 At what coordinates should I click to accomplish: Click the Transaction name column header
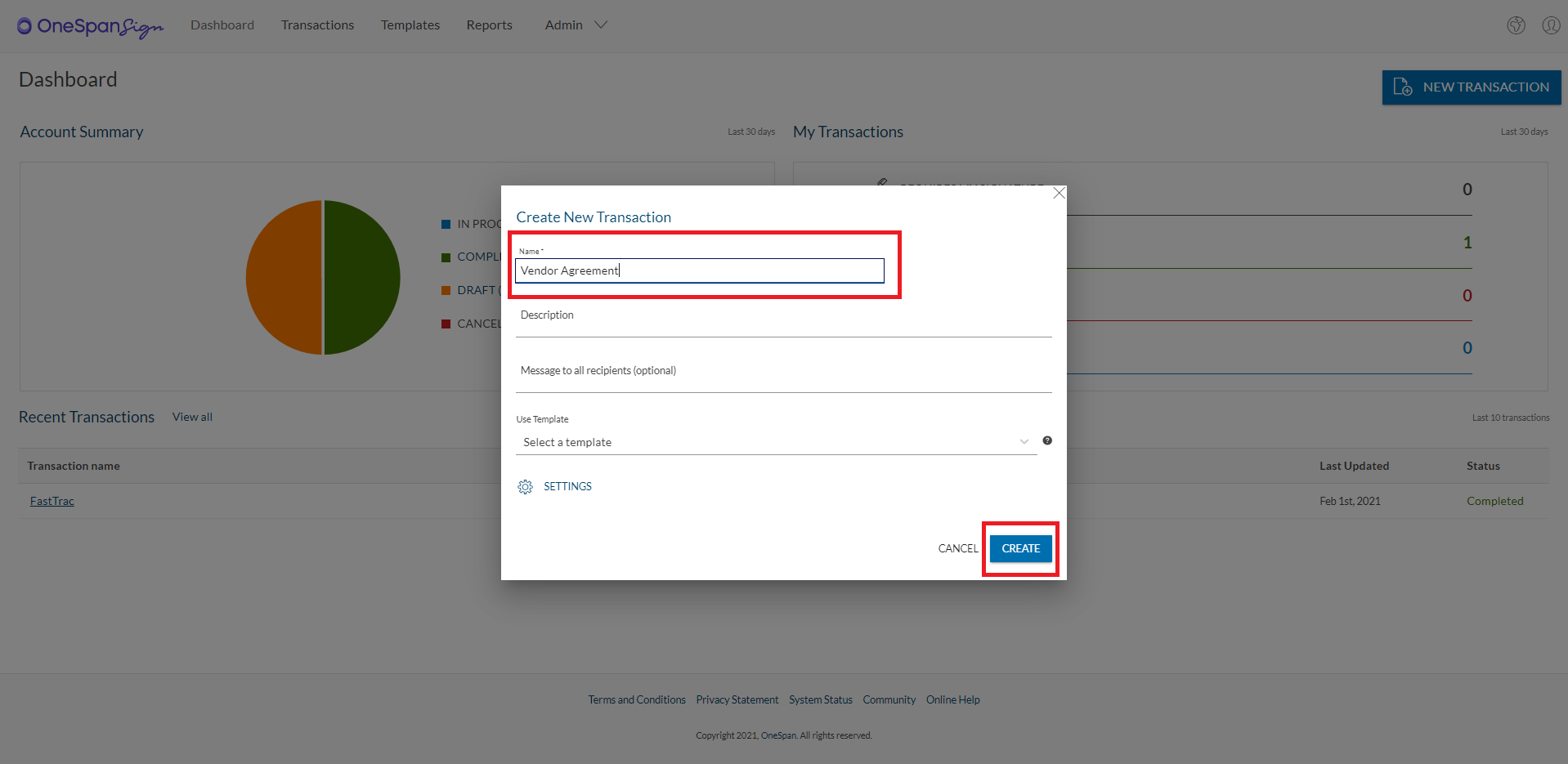click(x=74, y=466)
